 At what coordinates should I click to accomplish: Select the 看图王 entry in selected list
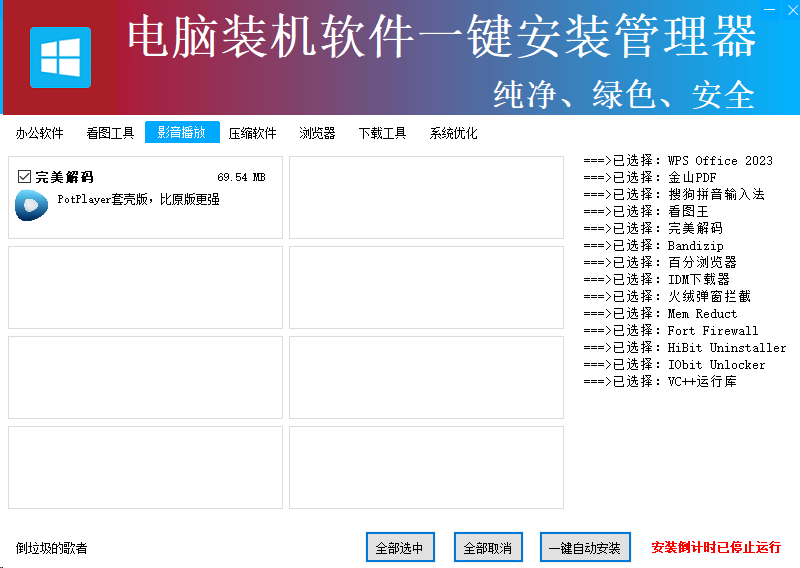(646, 211)
